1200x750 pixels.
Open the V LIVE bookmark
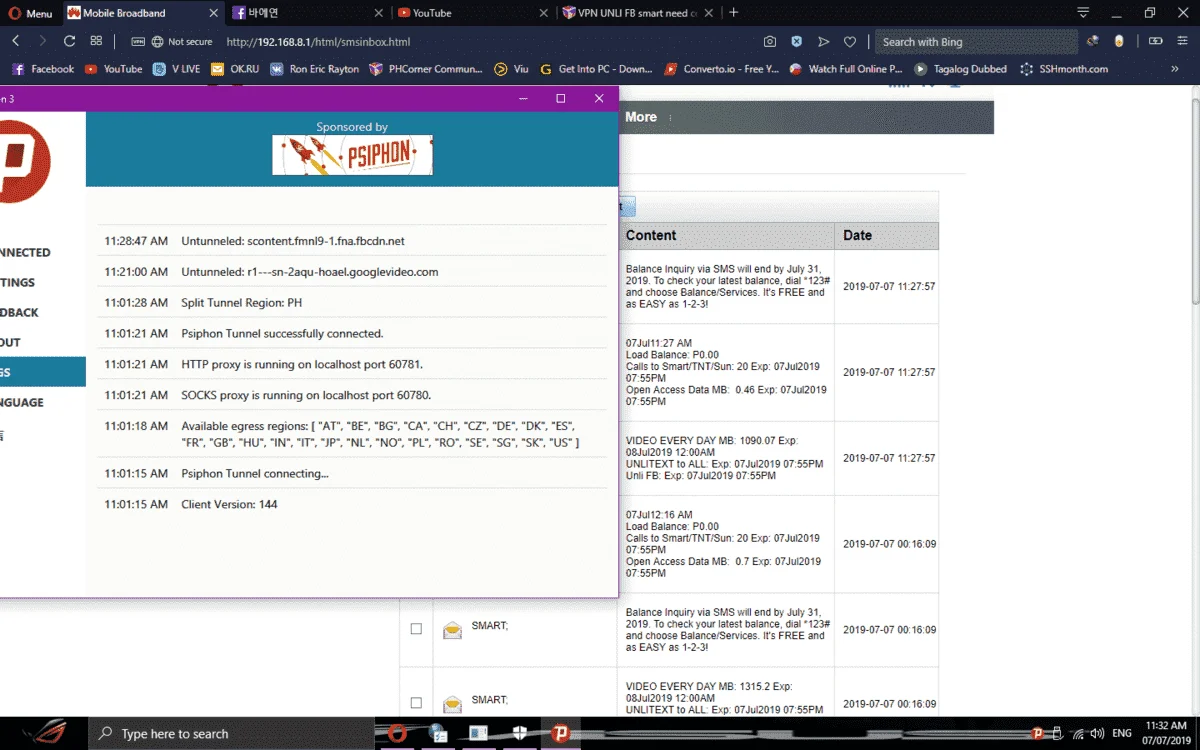[x=176, y=69]
